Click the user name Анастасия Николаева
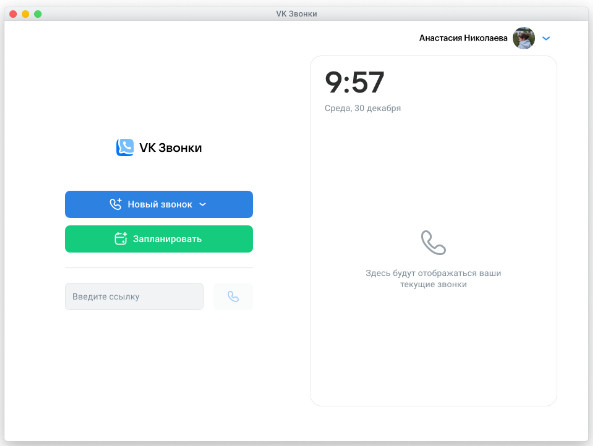Screen dimensions: 593x446 [463, 38]
